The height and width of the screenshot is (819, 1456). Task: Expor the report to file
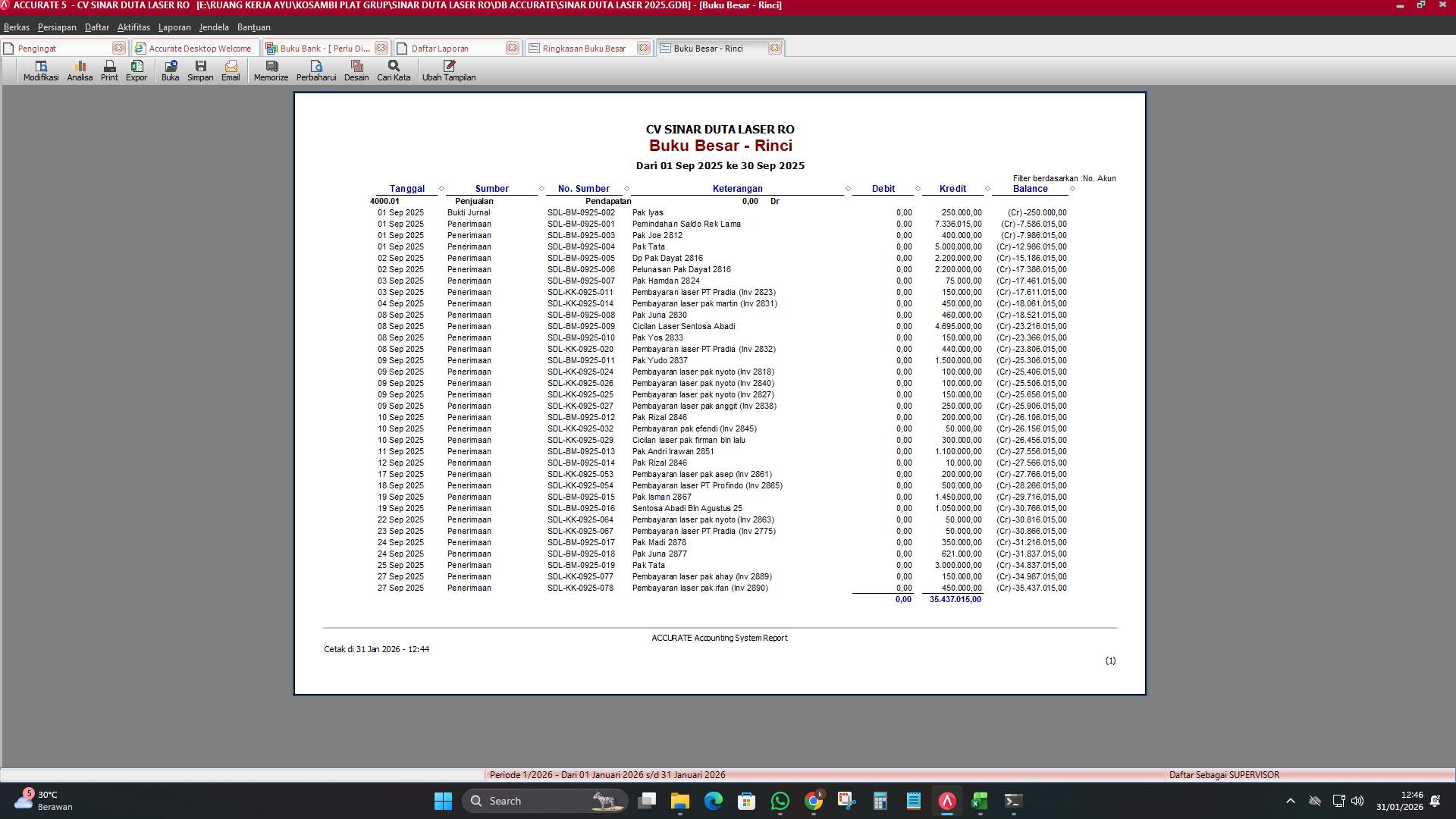click(x=136, y=71)
